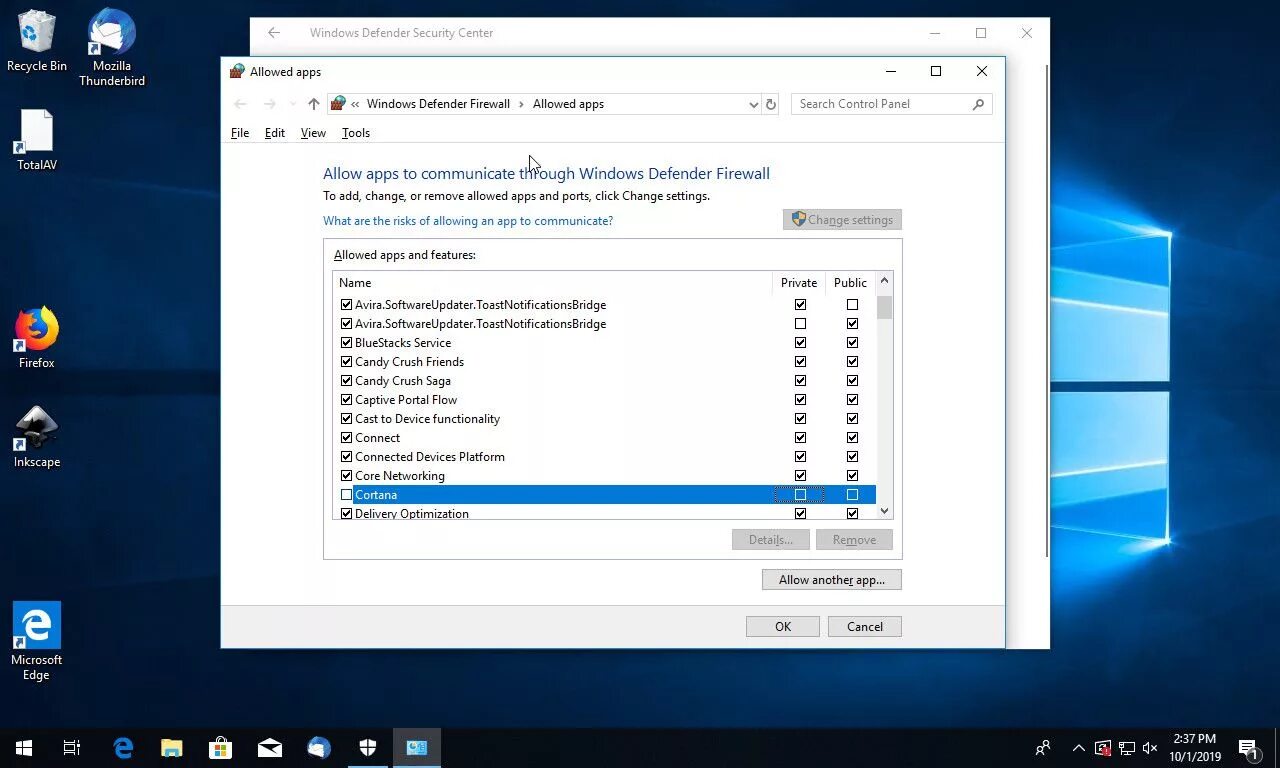Go up one level in Control Panel
Image resolution: width=1280 pixels, height=768 pixels.
point(313,104)
